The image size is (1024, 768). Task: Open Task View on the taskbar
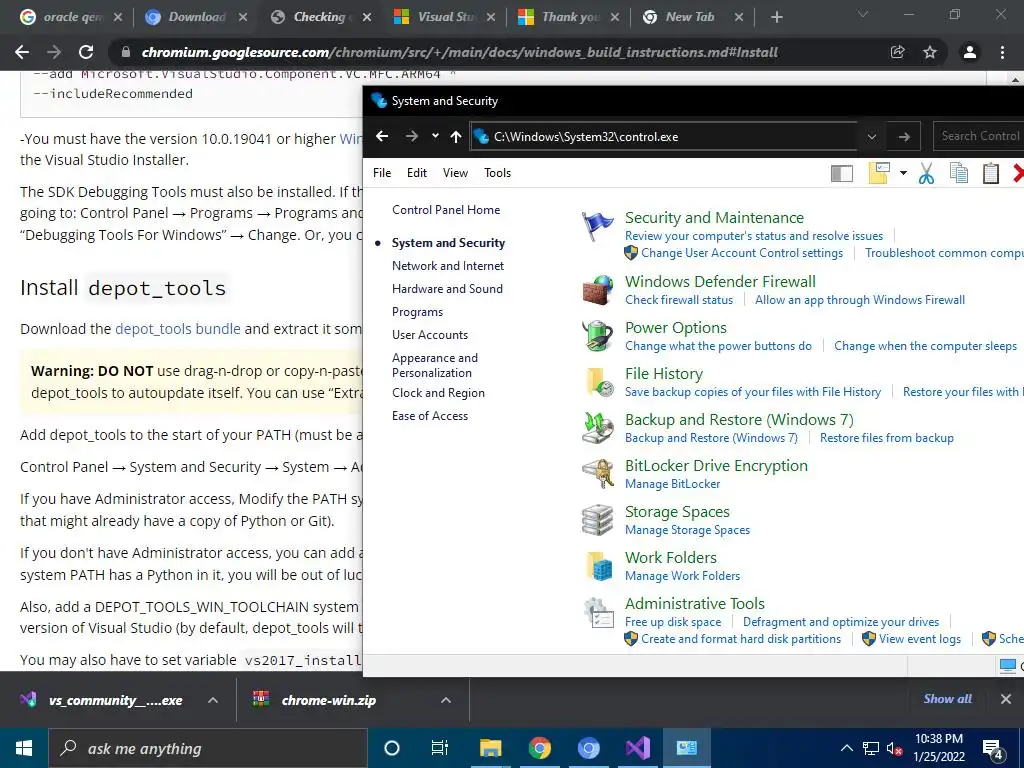click(x=440, y=748)
